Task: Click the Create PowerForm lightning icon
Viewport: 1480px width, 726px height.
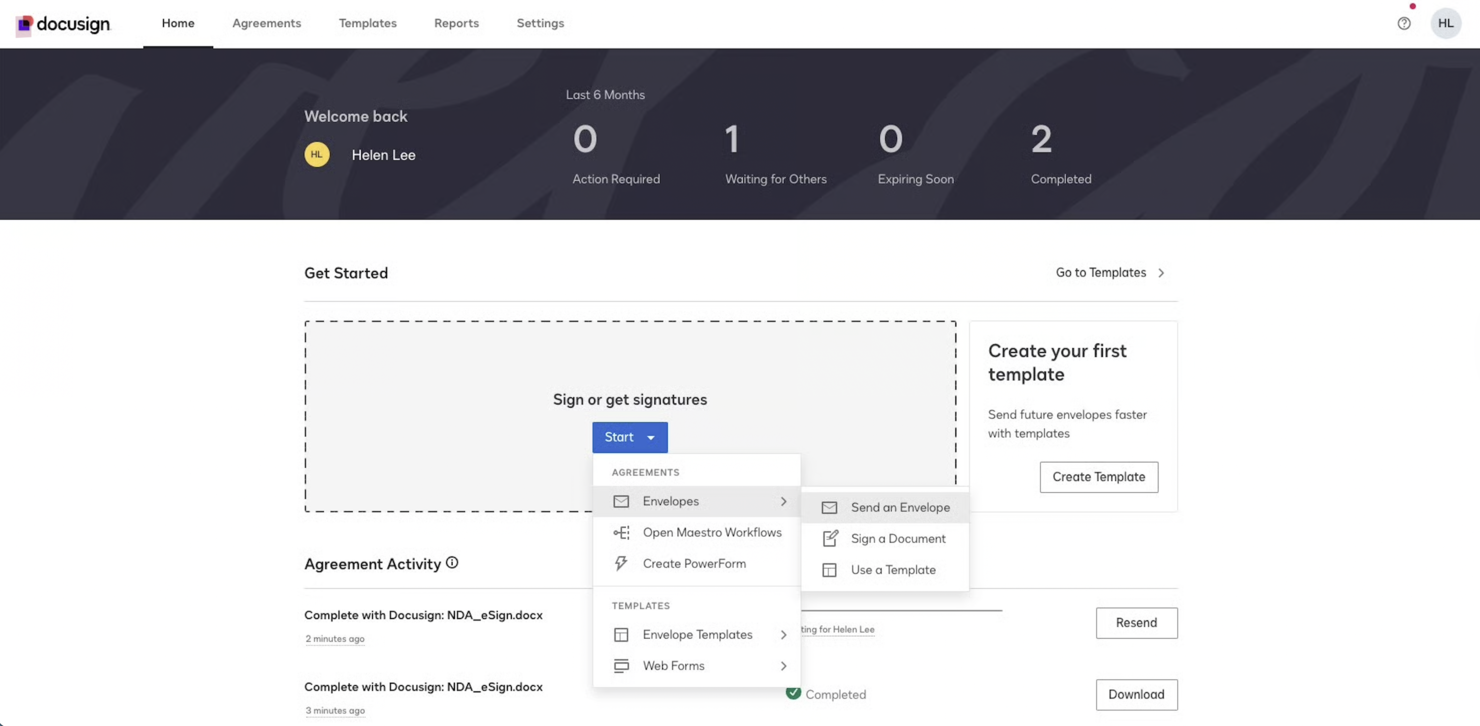Action: click(x=621, y=563)
